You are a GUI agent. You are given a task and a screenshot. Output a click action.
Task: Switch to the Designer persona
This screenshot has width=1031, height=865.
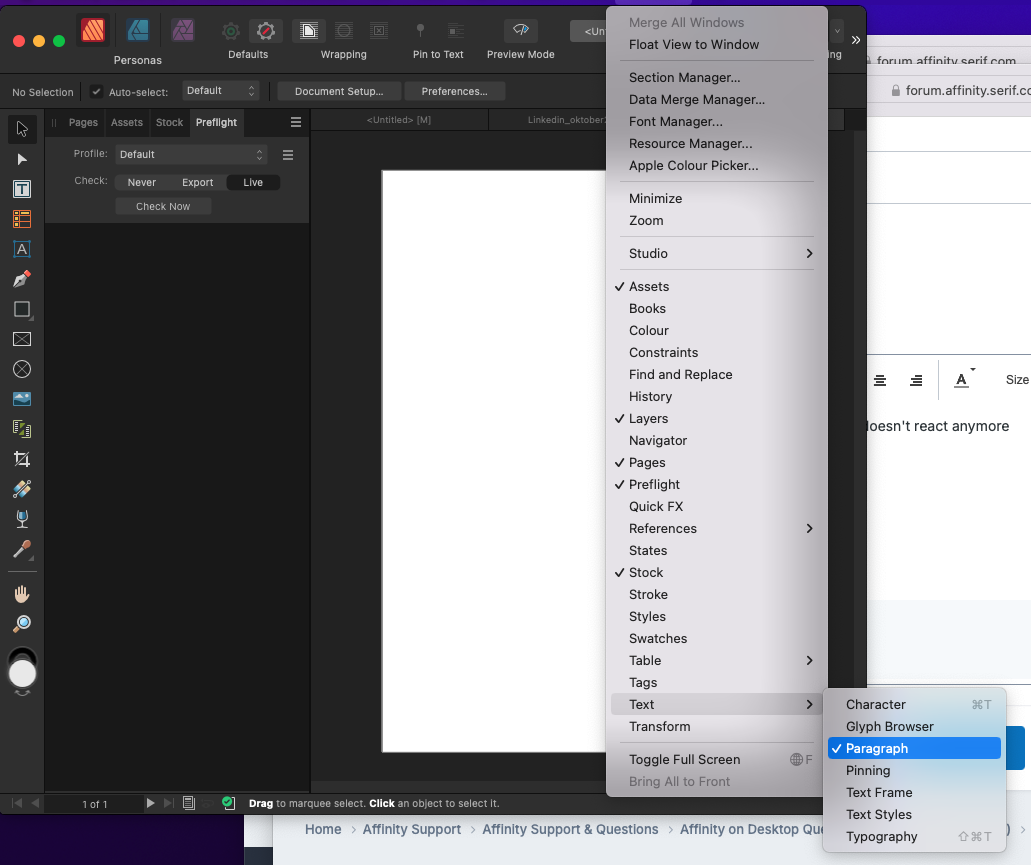click(x=137, y=30)
